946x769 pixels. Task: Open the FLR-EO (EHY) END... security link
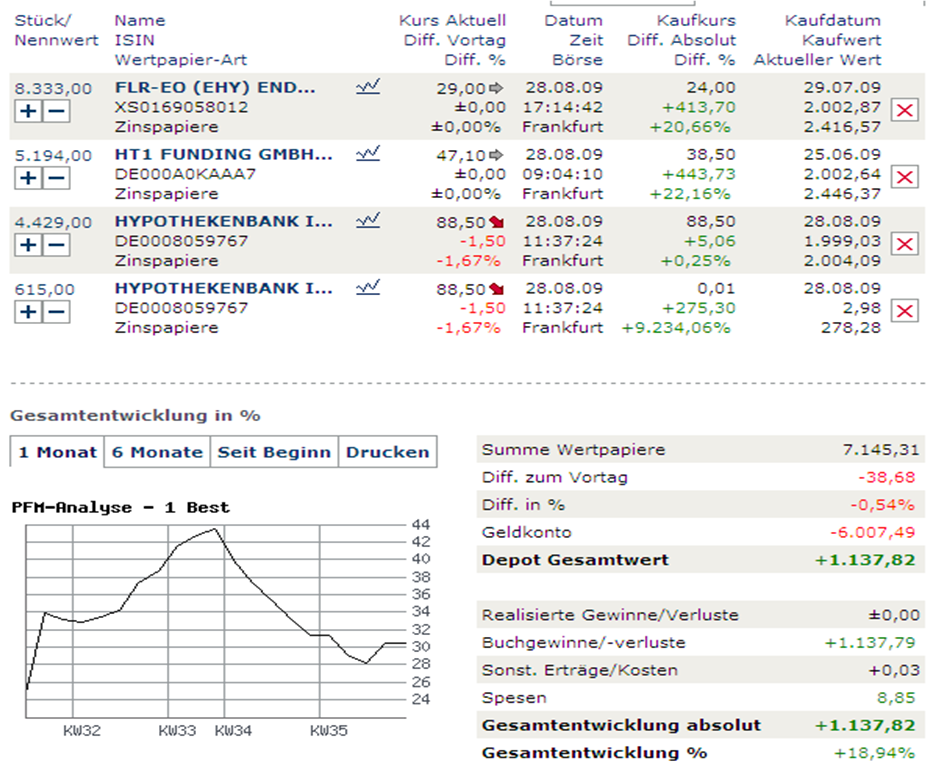tap(215, 88)
